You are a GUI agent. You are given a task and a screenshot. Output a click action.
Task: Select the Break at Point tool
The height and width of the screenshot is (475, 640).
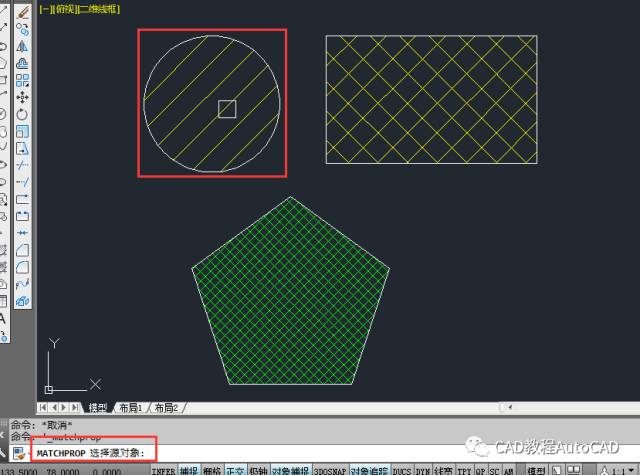click(22, 199)
